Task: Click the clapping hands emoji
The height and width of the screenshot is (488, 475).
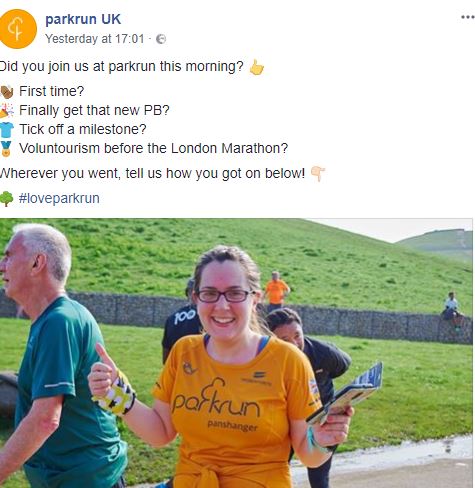Action: [x=7, y=92]
